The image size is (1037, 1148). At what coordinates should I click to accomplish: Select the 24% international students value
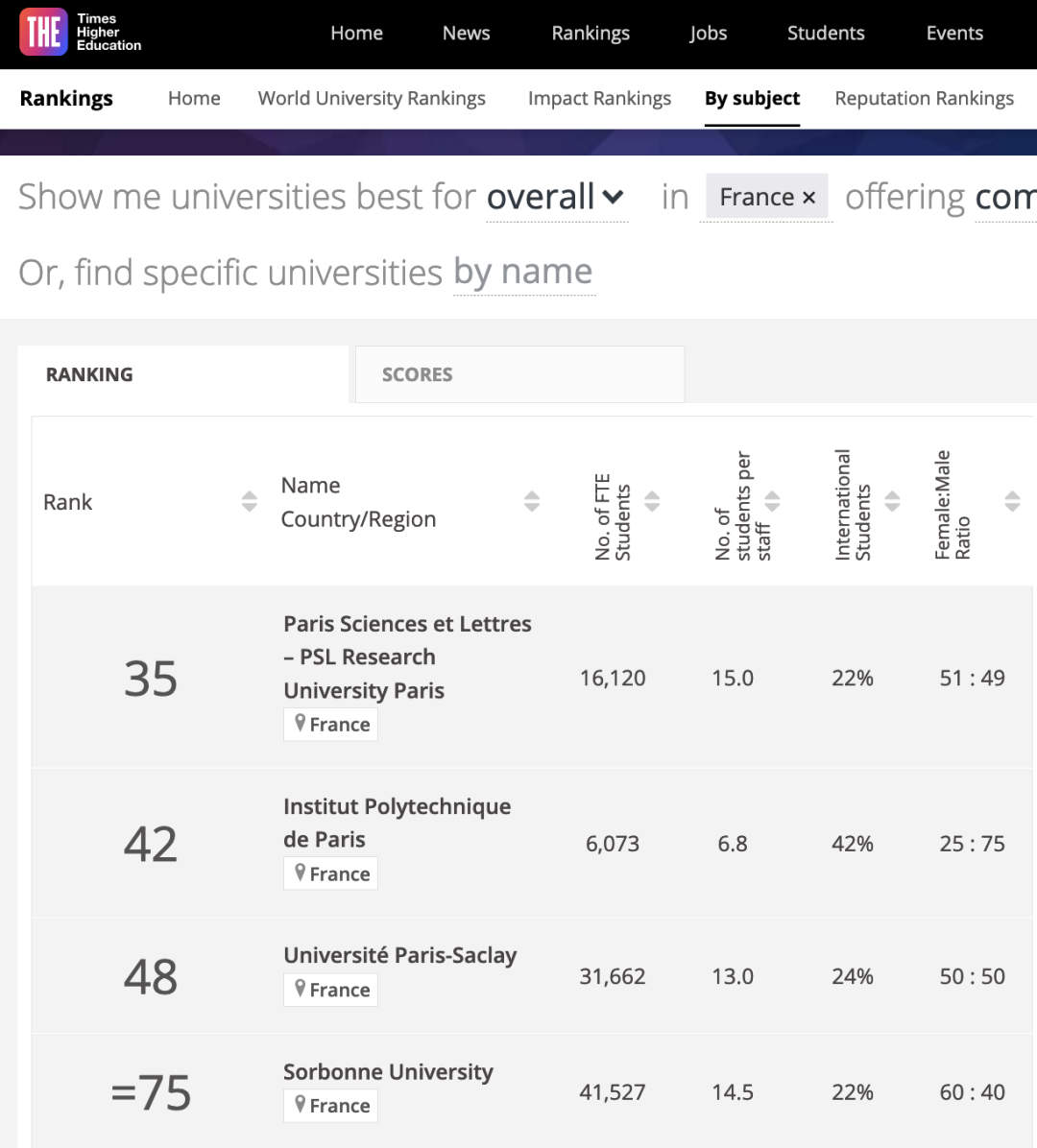853,976
